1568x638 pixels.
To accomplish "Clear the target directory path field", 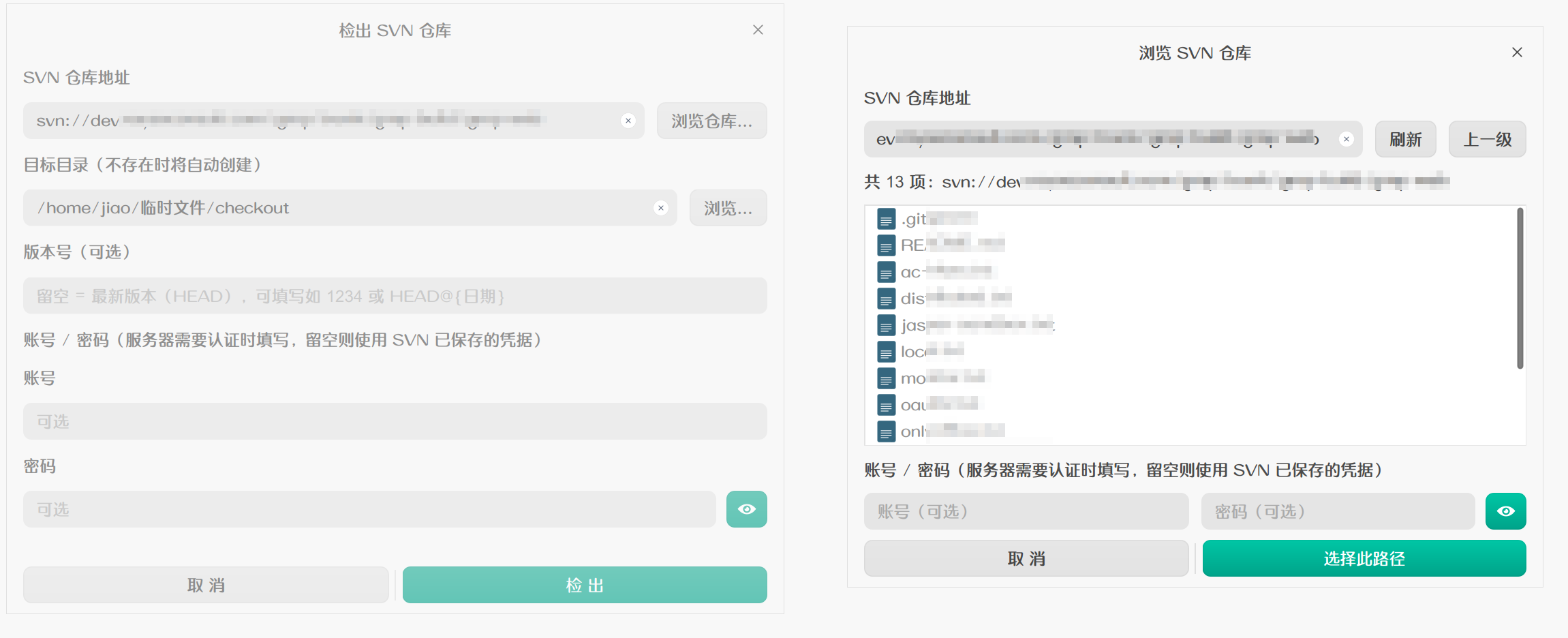I will [661, 208].
